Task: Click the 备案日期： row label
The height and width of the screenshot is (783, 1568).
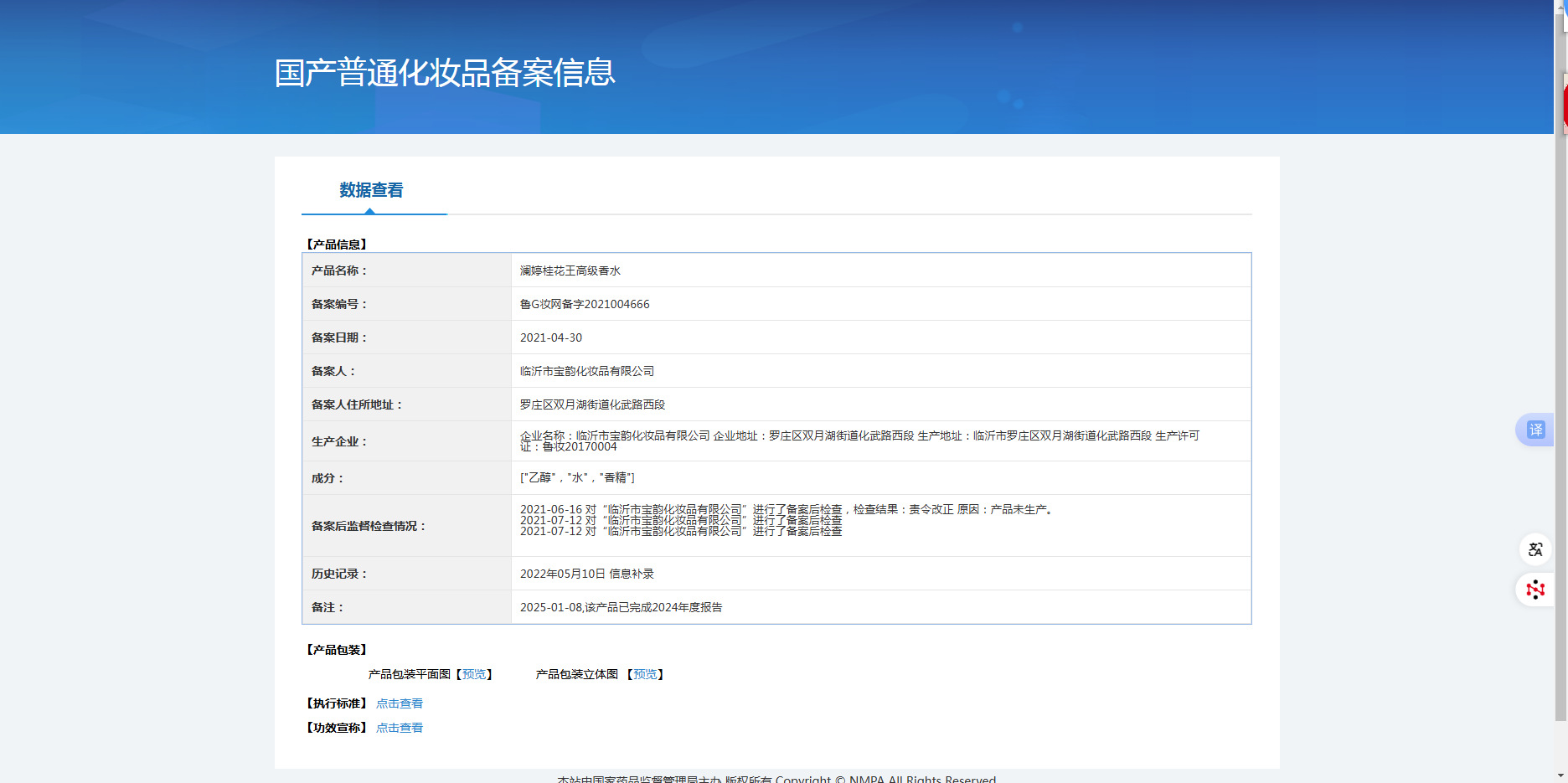Action: pos(339,337)
